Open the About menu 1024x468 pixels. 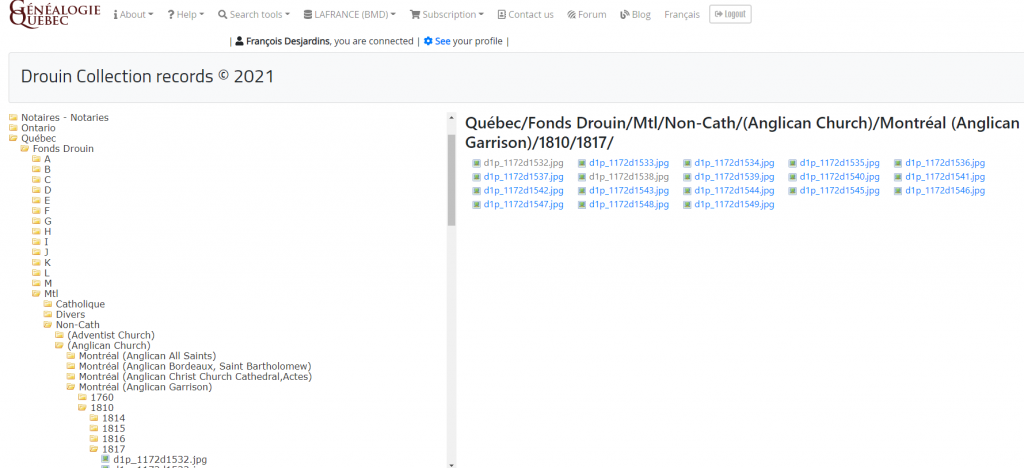(x=133, y=15)
